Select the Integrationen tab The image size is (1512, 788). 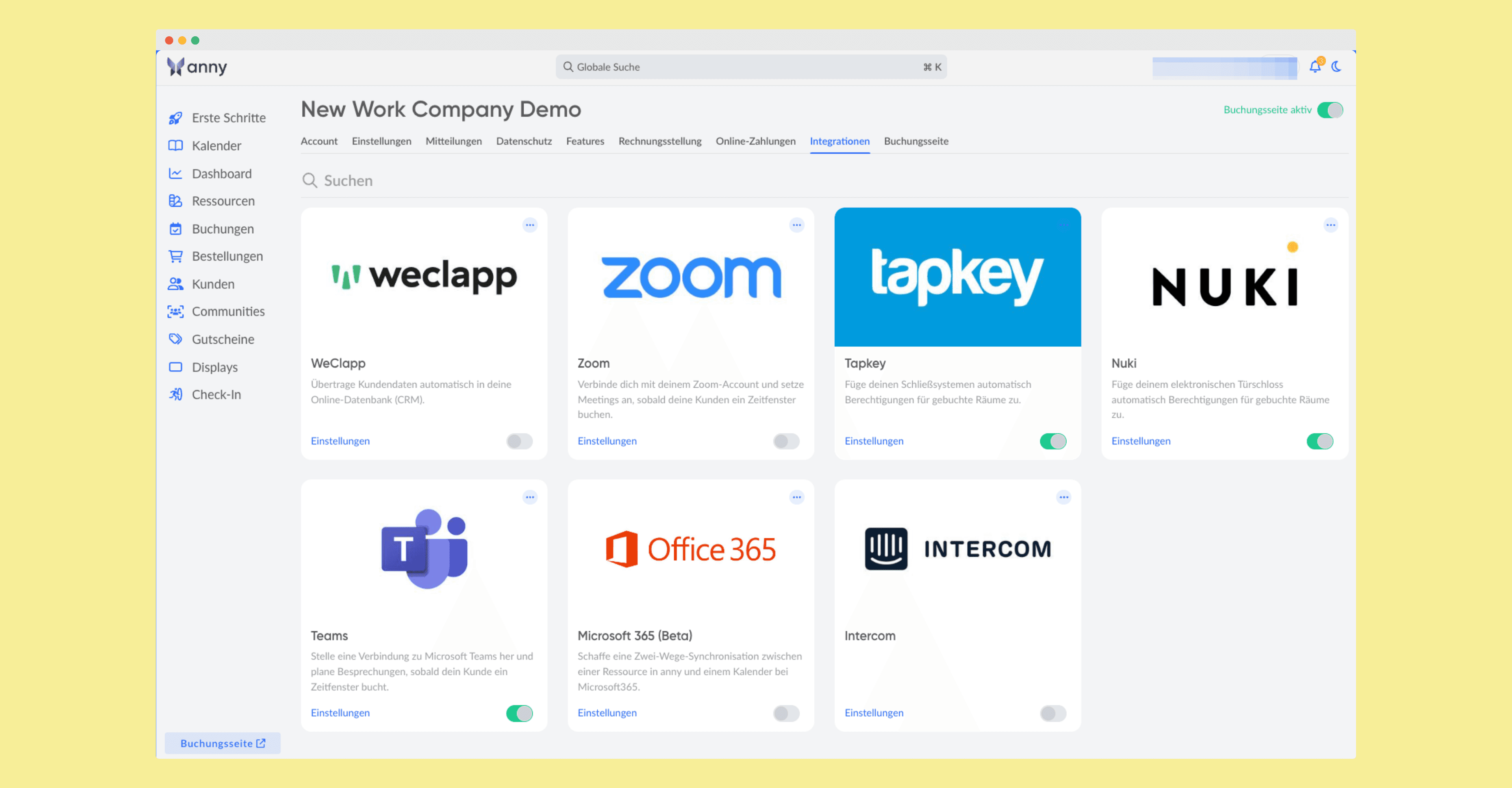click(839, 141)
